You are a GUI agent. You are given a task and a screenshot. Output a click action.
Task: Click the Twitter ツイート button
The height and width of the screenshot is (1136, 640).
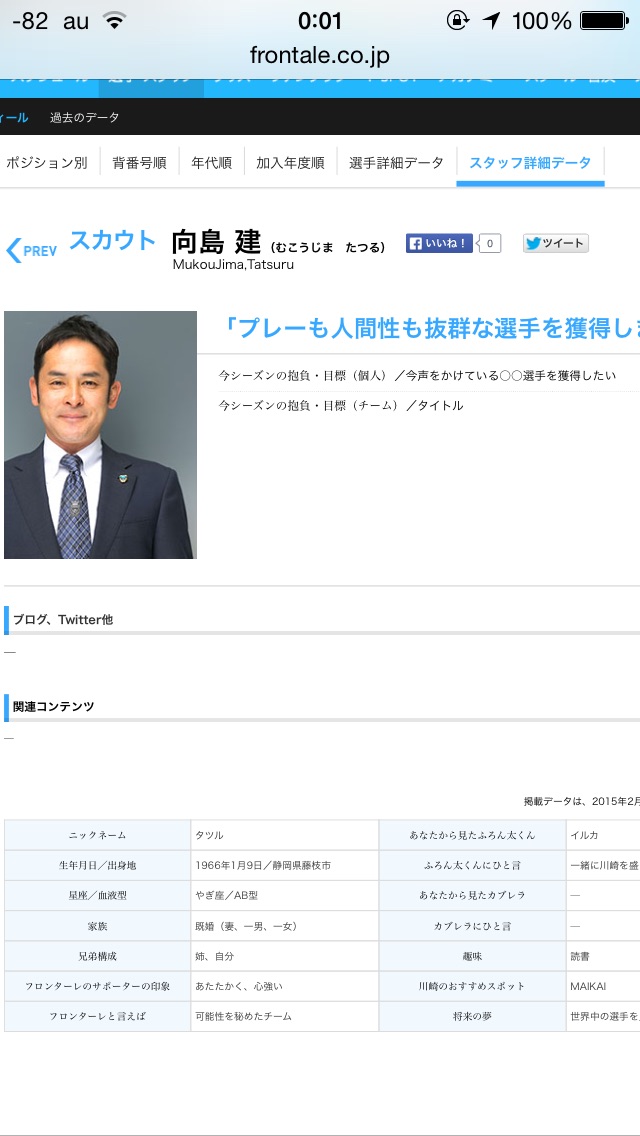pyautogui.click(x=555, y=243)
